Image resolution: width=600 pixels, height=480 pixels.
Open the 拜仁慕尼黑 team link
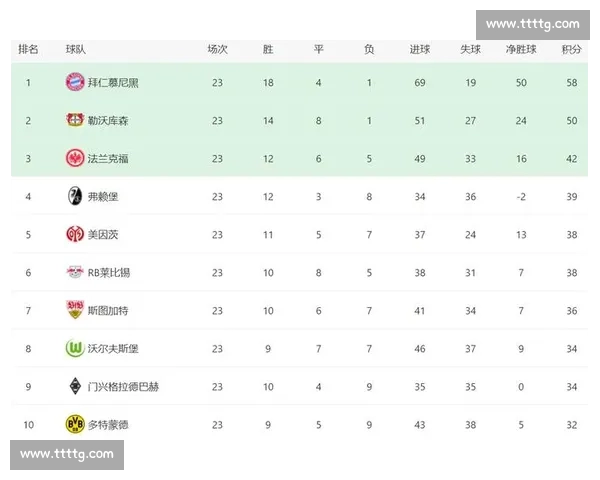113,82
